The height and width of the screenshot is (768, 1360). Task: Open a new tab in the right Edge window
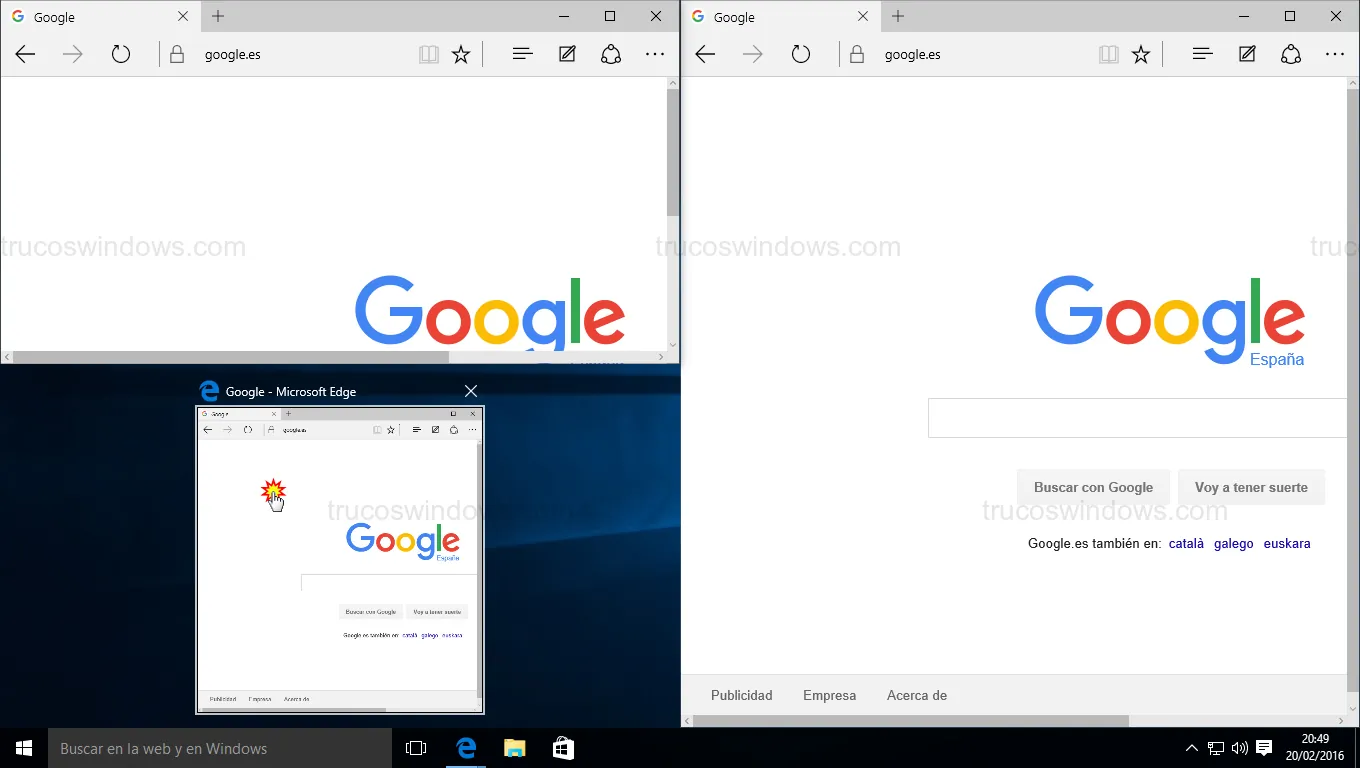[x=898, y=17]
